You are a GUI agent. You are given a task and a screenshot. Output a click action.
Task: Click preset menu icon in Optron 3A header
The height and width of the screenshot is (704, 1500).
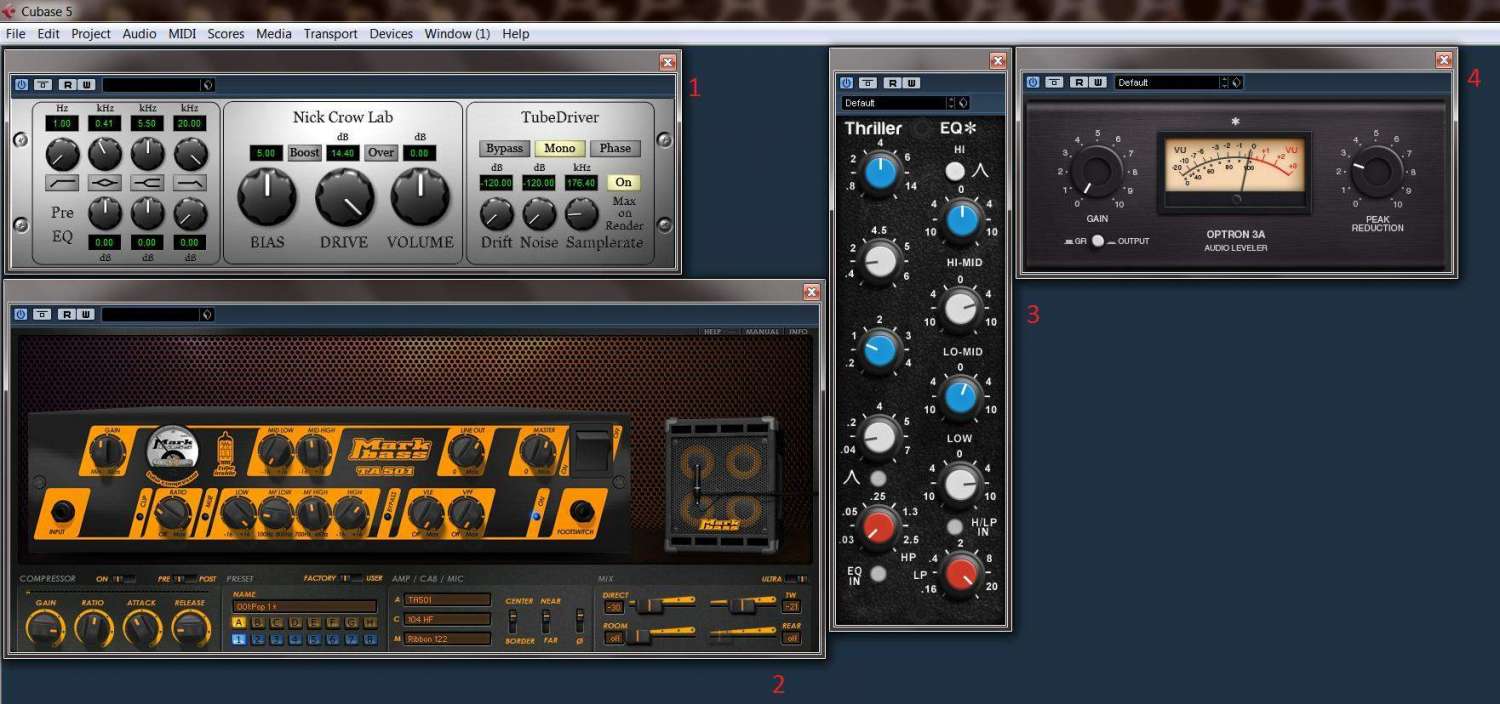pos(1237,82)
